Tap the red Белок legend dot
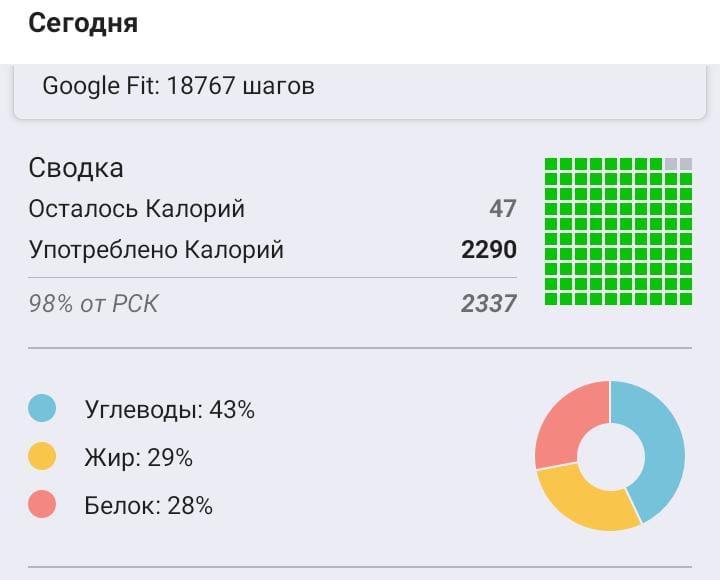 tap(42, 505)
